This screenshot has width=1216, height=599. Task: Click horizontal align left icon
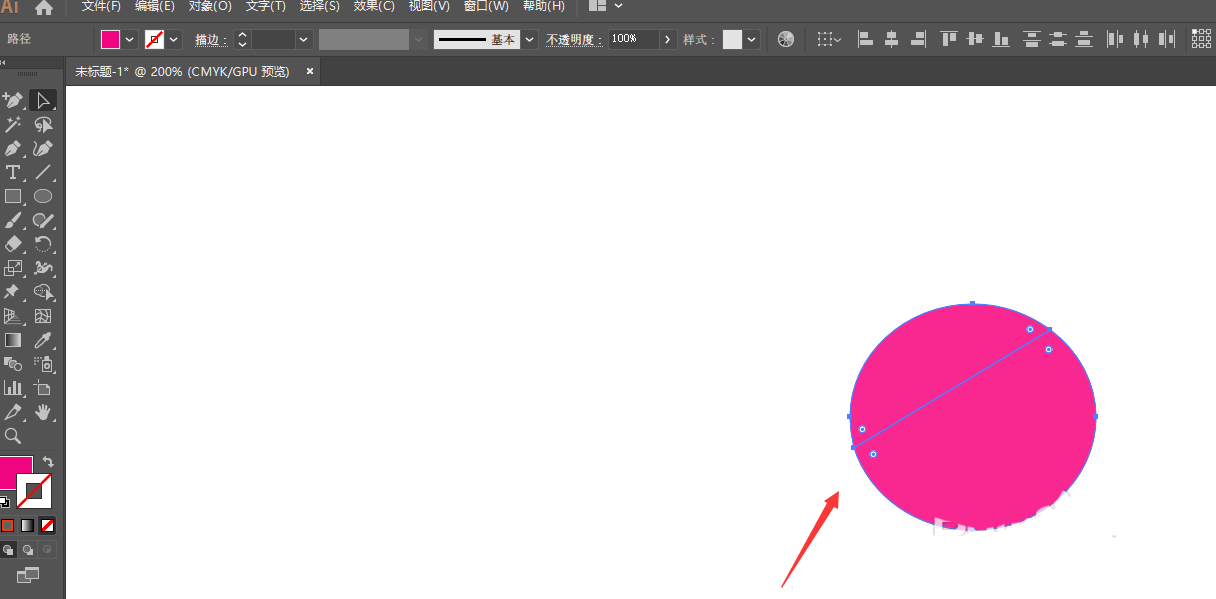click(866, 39)
